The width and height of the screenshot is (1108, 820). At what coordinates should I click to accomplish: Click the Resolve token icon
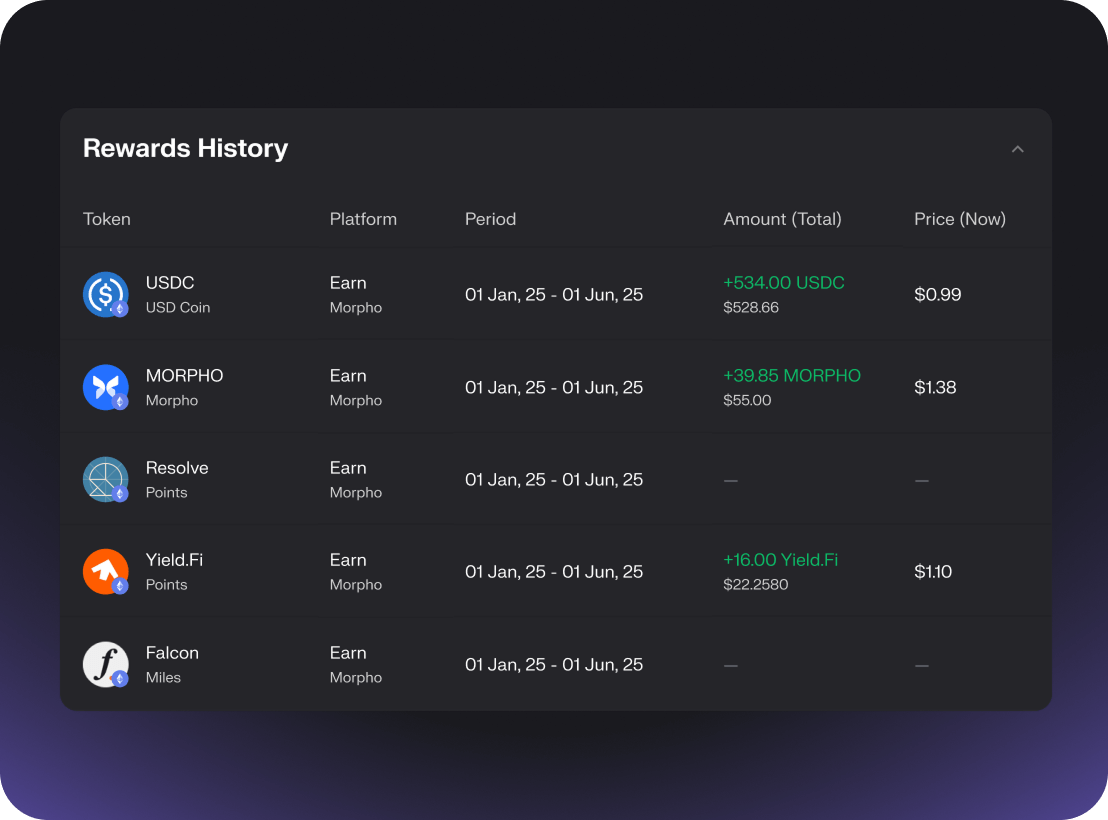tap(105, 479)
